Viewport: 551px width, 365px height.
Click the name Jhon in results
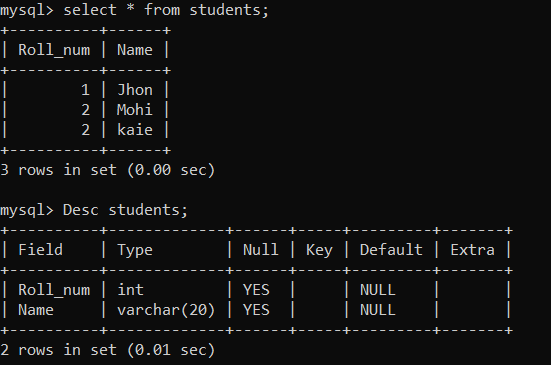click(x=135, y=90)
